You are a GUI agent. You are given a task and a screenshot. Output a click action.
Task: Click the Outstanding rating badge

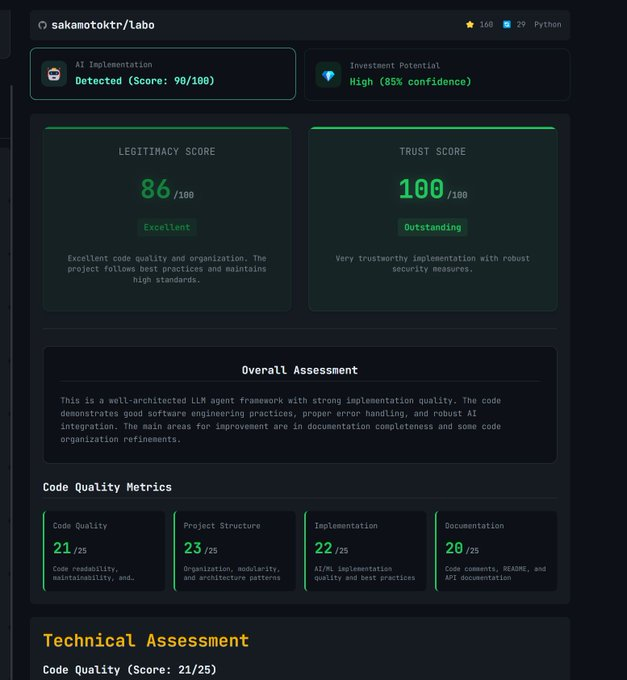tap(433, 227)
